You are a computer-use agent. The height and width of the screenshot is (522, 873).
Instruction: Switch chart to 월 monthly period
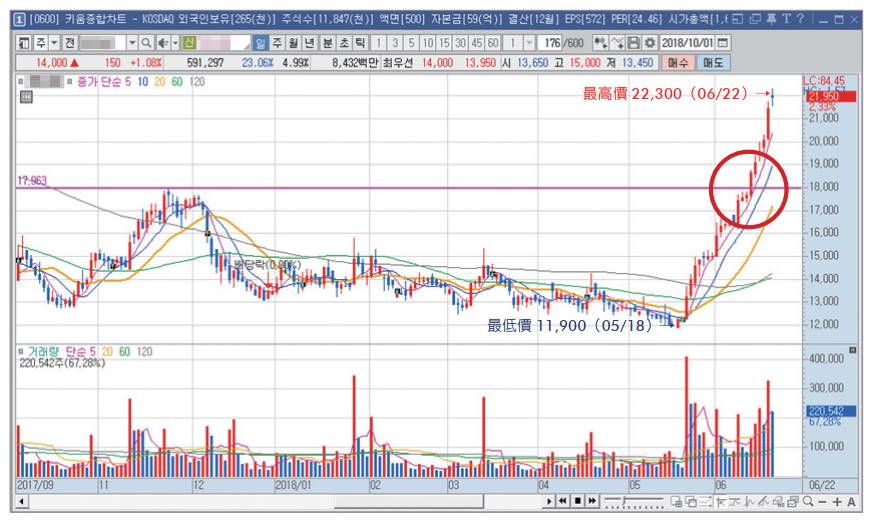(293, 43)
